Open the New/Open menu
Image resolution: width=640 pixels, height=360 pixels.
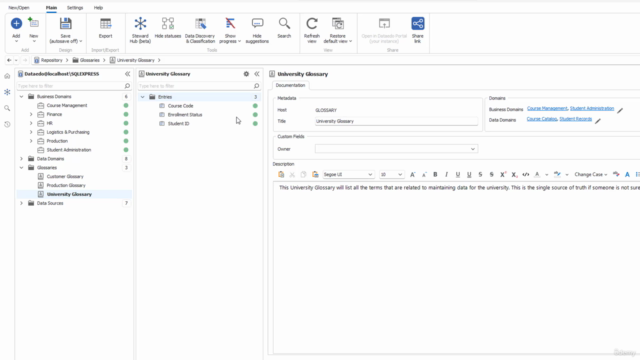[x=19, y=8]
